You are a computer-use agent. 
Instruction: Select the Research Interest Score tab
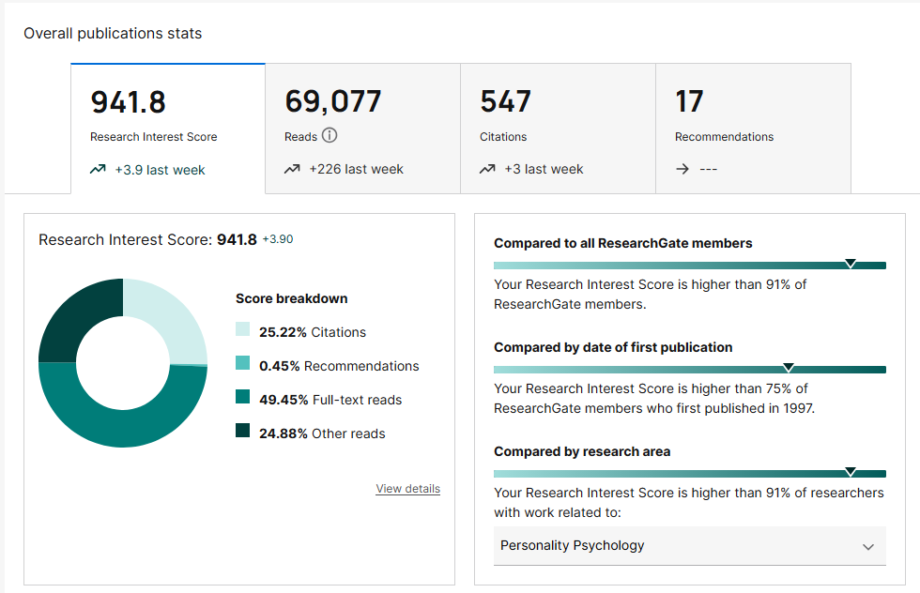pyautogui.click(x=167, y=128)
